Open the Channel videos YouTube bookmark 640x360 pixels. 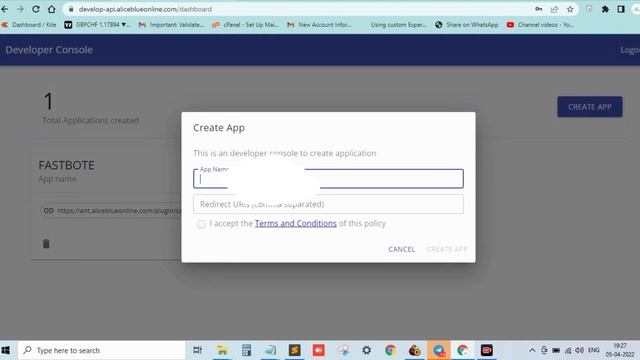(x=540, y=25)
